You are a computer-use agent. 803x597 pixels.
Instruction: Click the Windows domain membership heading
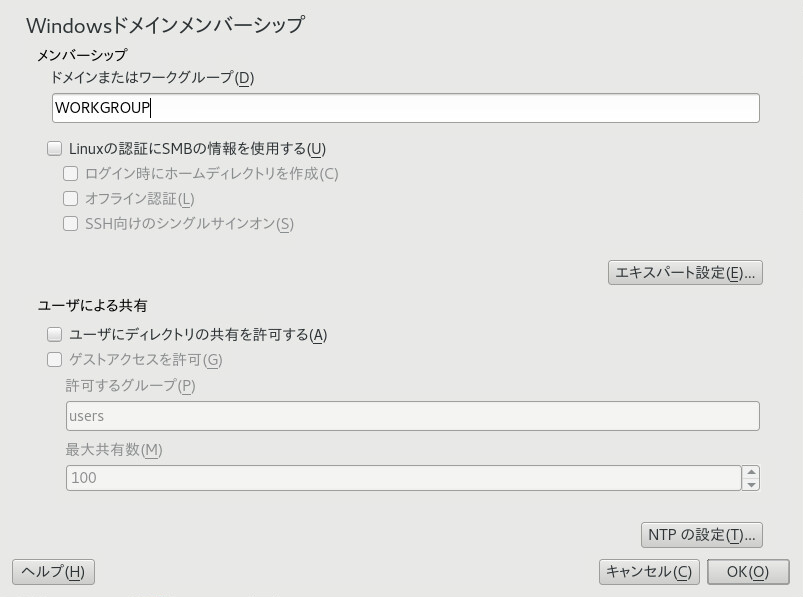(165, 25)
